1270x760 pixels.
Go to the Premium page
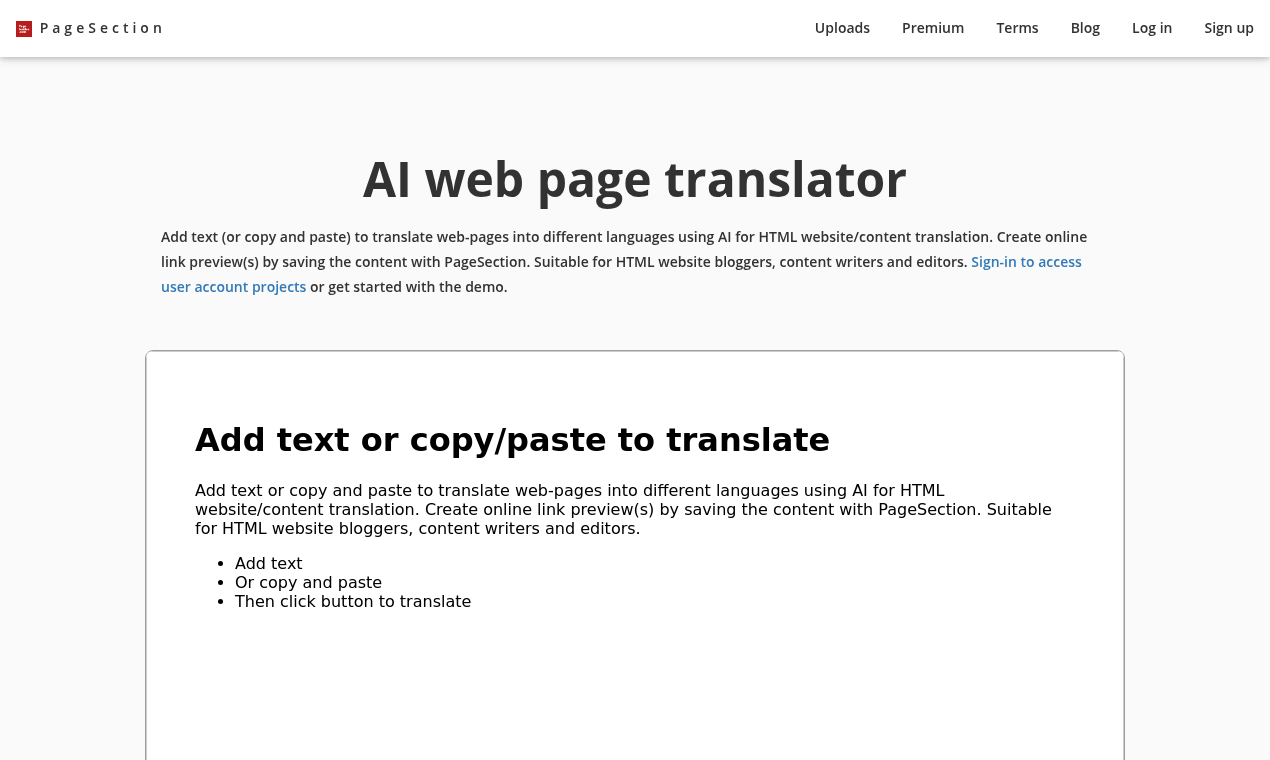pyautogui.click(x=932, y=28)
